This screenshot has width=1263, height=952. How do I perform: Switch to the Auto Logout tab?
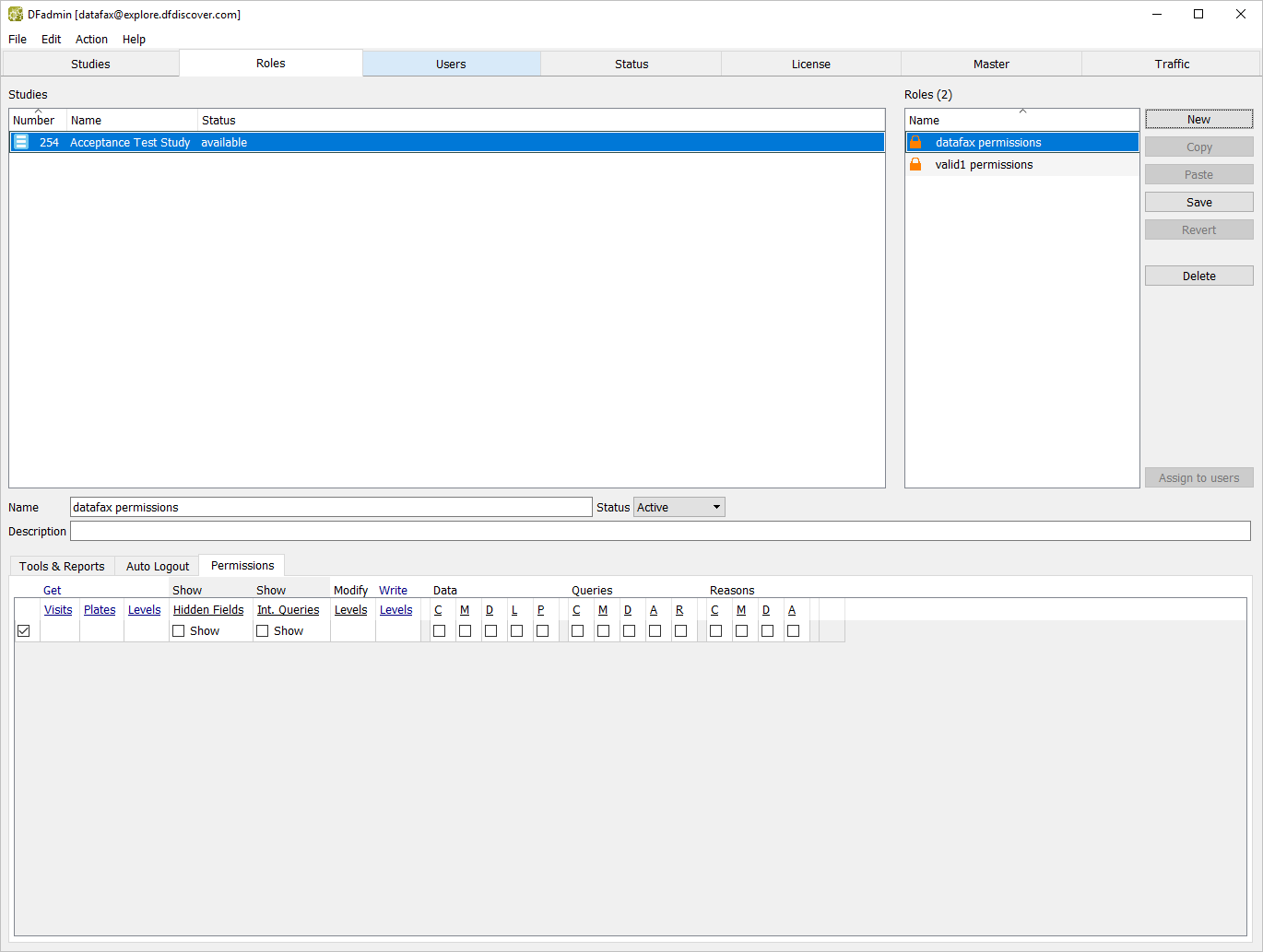point(158,566)
